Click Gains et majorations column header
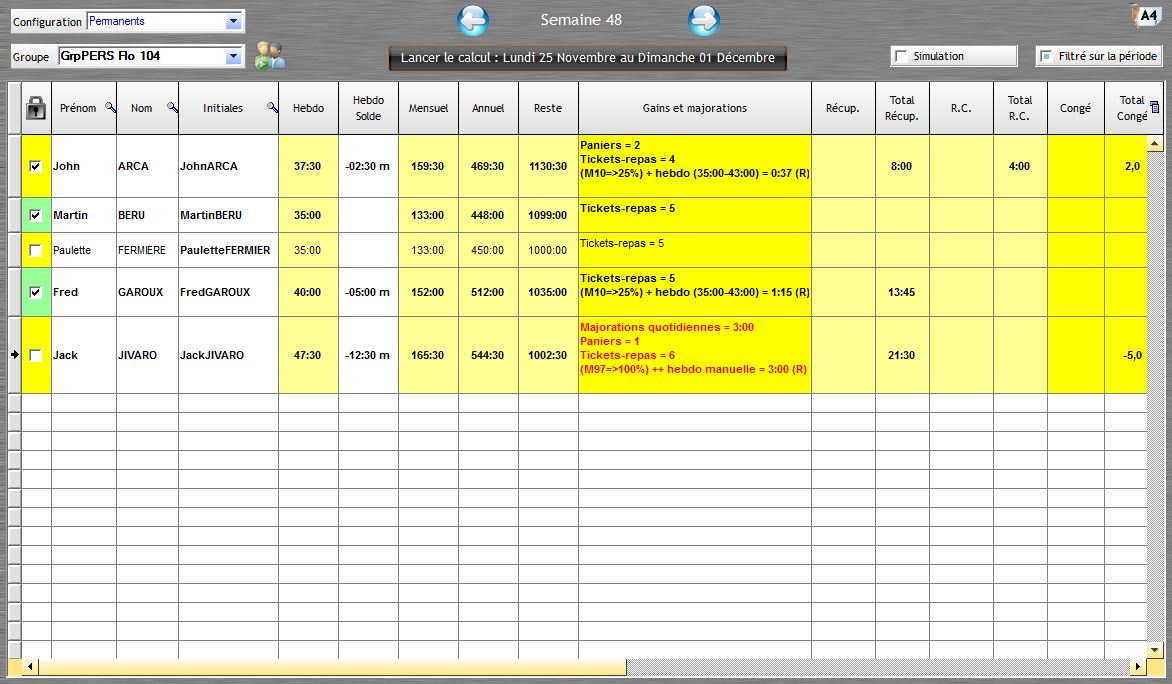 coord(694,108)
